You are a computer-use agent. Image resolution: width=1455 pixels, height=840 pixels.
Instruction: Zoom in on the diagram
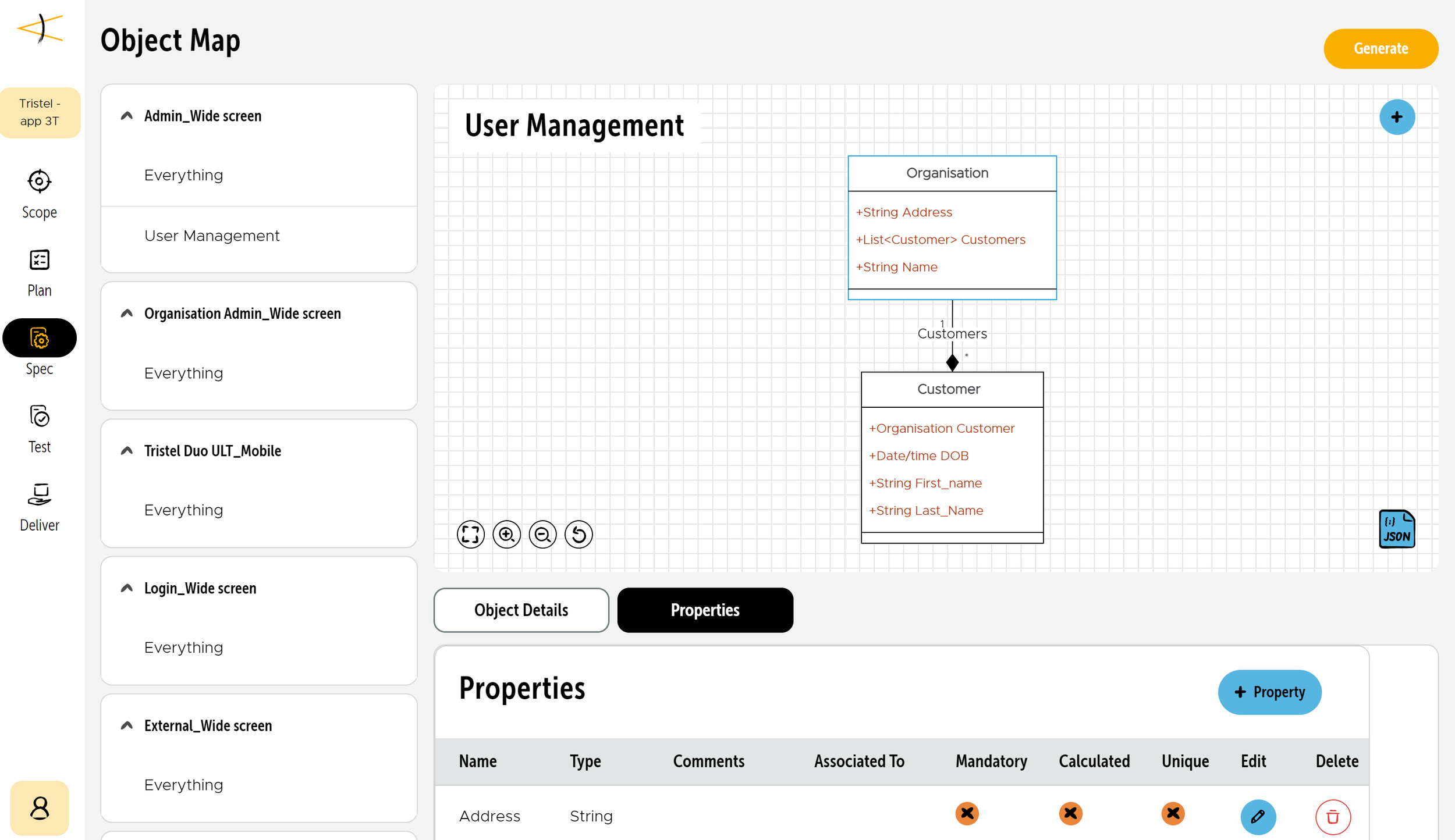[x=506, y=534]
